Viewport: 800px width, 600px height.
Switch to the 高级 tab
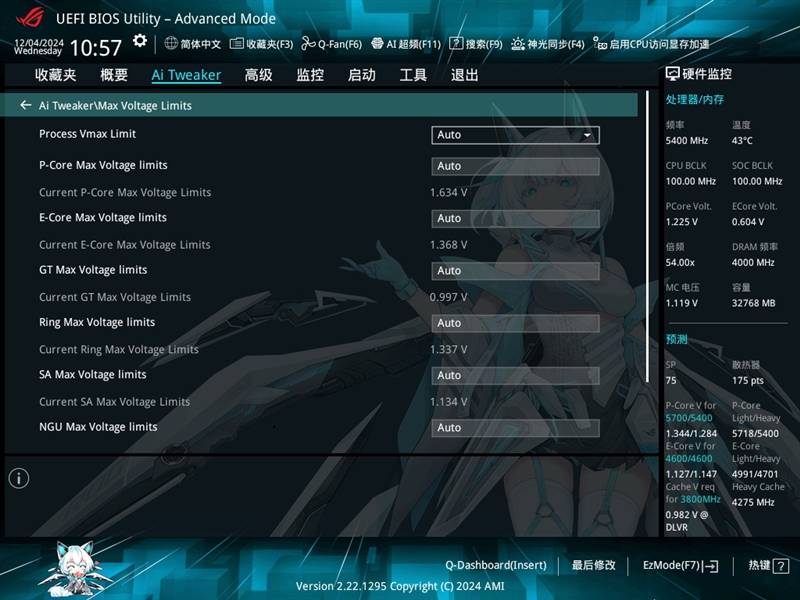pyautogui.click(x=258, y=75)
